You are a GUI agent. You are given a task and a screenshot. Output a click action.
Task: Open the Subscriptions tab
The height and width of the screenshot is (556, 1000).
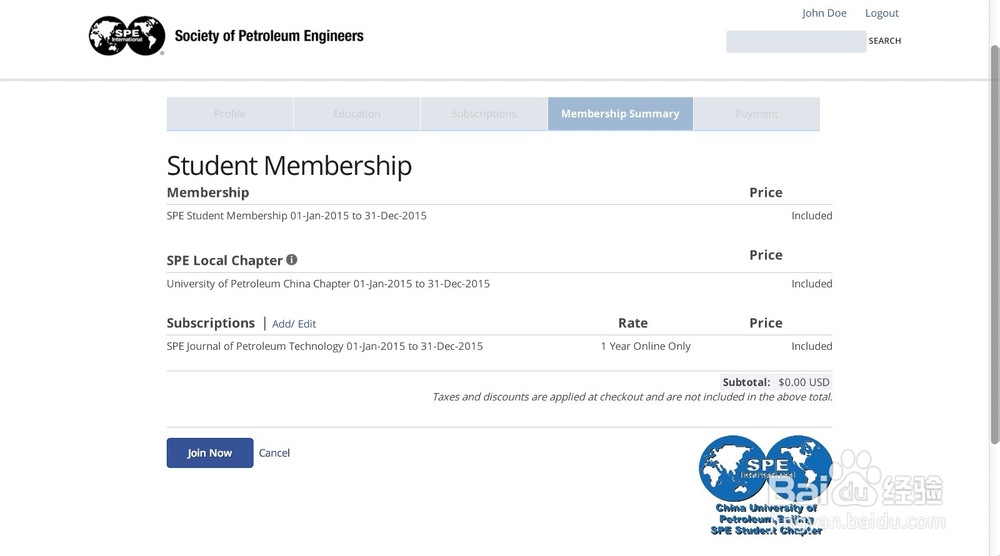point(484,114)
